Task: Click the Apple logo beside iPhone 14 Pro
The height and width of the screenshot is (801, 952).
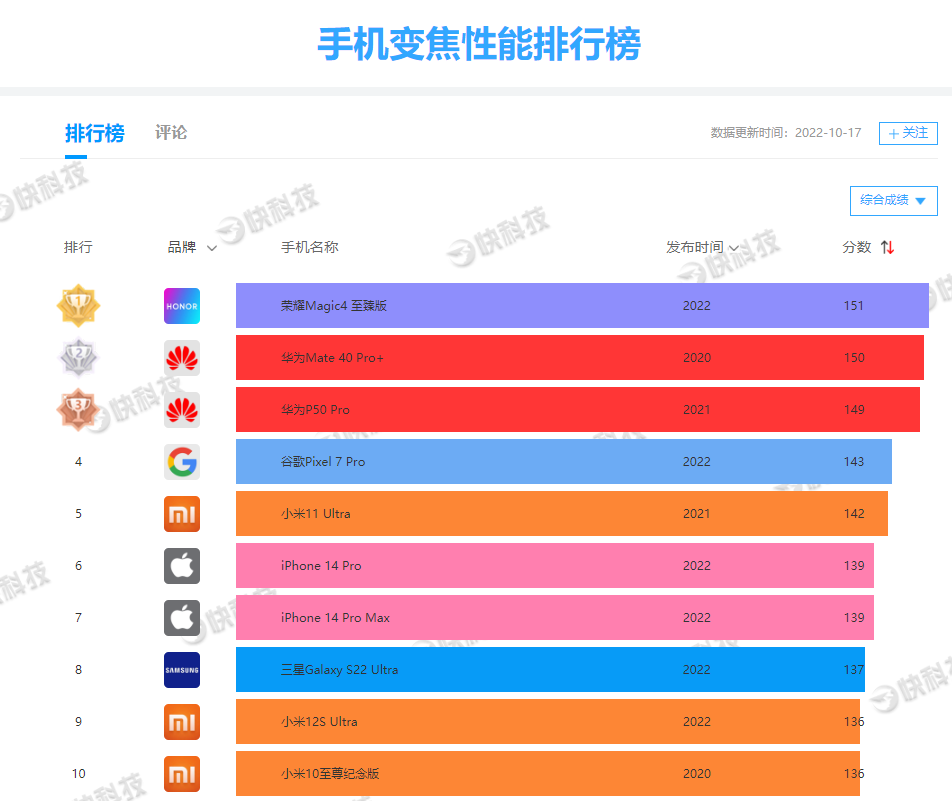Action: coord(182,566)
